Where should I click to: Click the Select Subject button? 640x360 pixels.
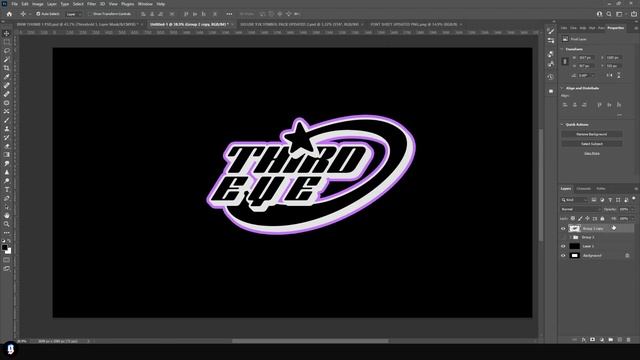pos(591,144)
